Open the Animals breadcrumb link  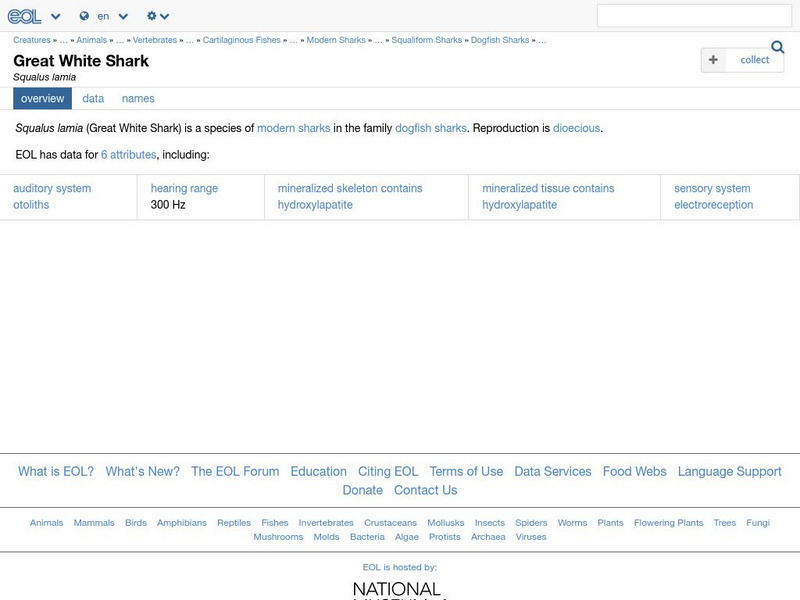(x=91, y=40)
